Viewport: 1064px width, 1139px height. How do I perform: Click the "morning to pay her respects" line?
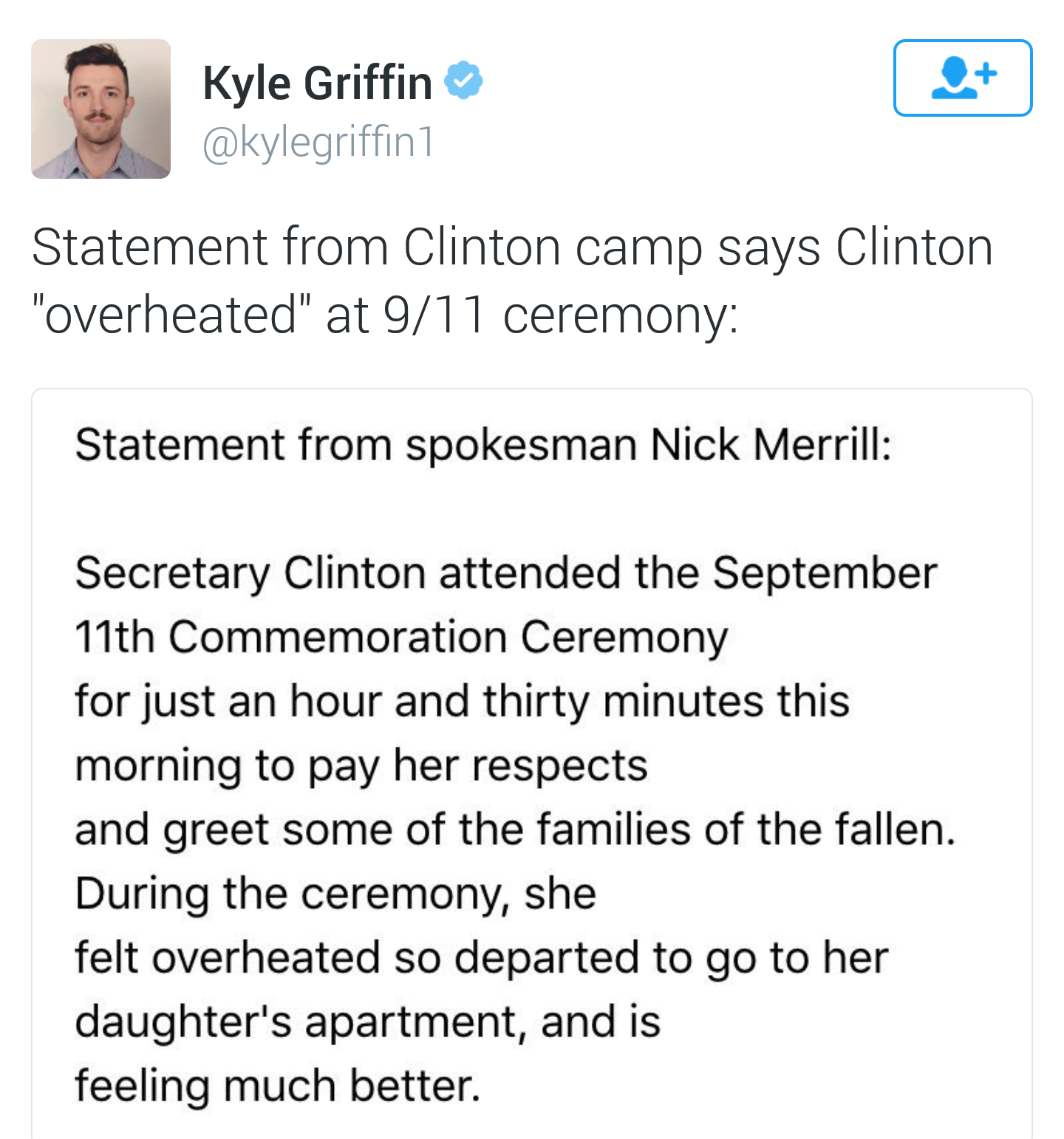[361, 765]
